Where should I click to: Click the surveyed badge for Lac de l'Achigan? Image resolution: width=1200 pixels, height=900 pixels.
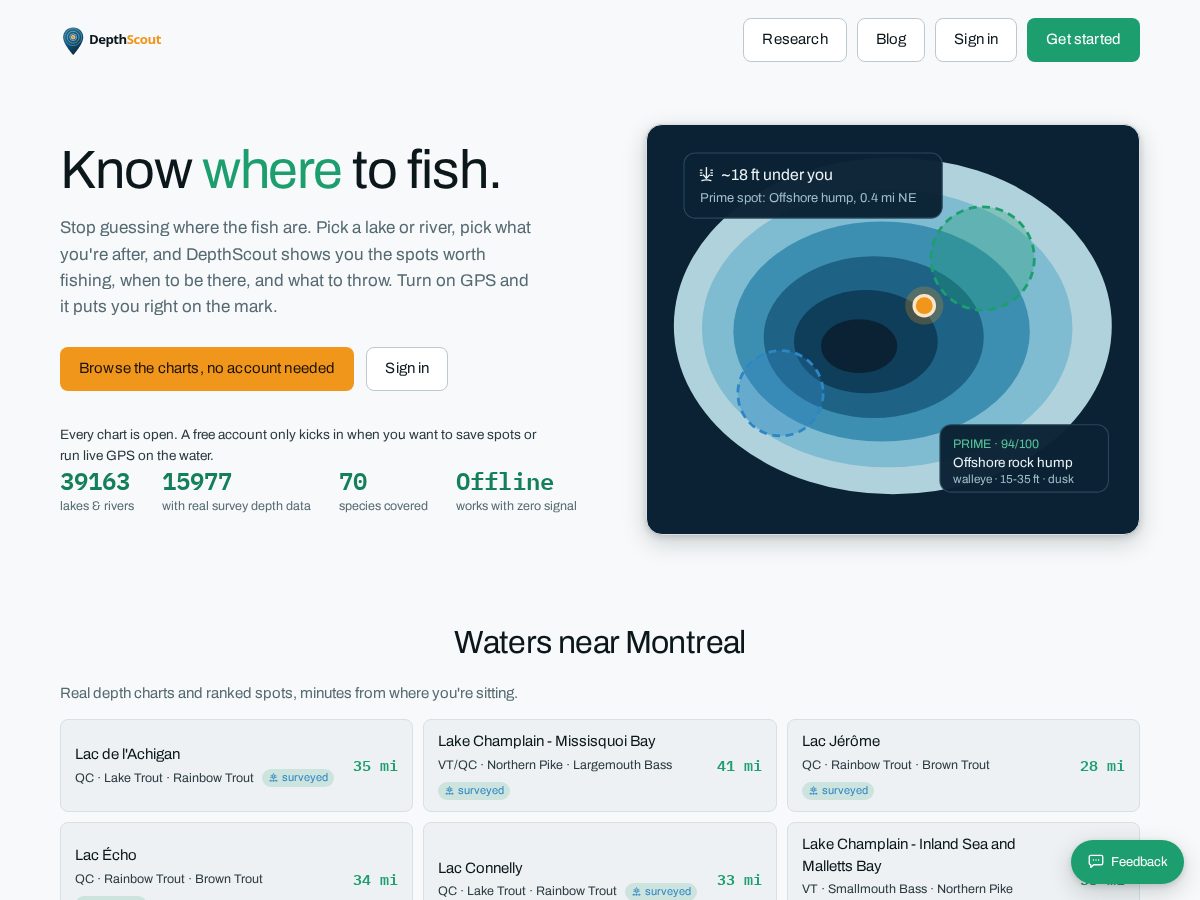298,778
